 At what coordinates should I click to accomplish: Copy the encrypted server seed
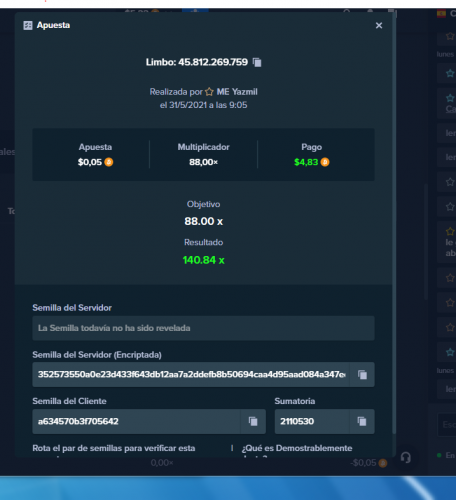coord(362,375)
